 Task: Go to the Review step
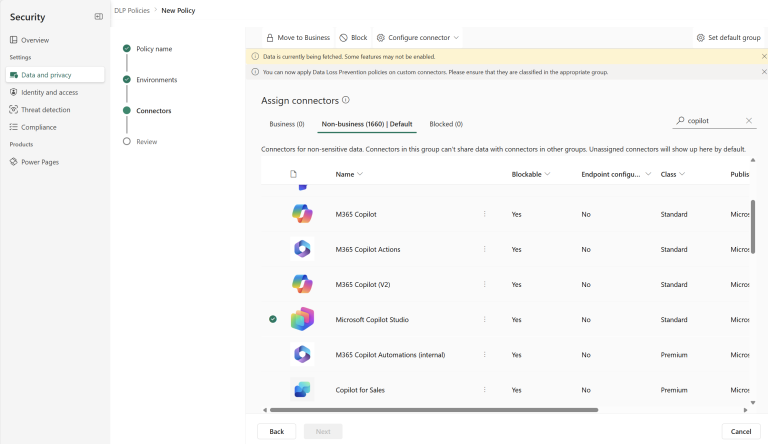[146, 142]
